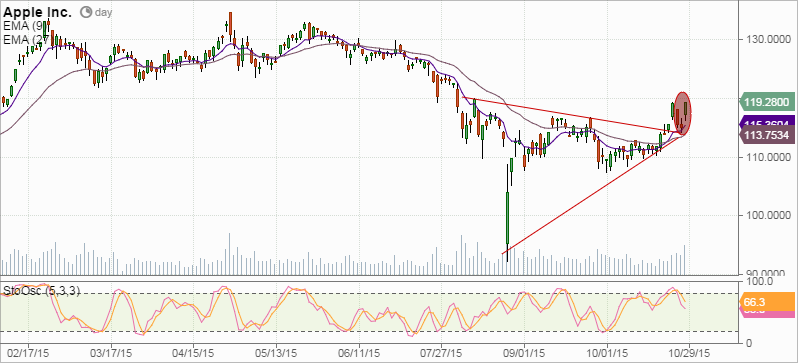Click the 90.0000 price axis label

(766, 273)
